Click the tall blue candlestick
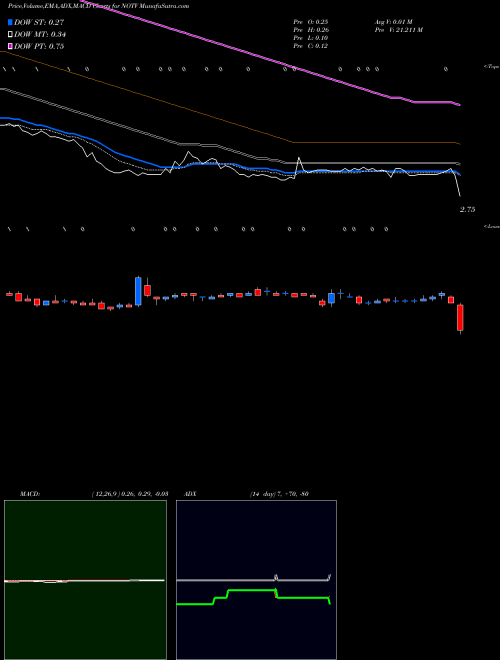This screenshot has width=500, height=660. tap(138, 291)
